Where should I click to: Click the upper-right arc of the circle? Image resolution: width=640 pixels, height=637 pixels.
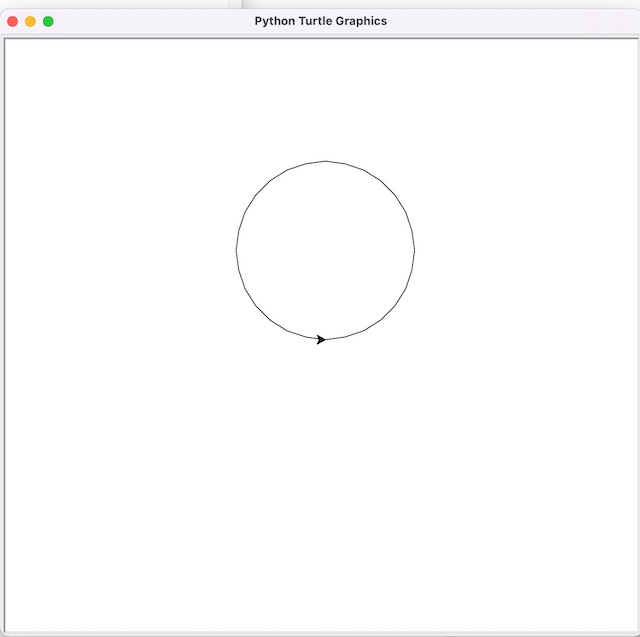(389, 187)
